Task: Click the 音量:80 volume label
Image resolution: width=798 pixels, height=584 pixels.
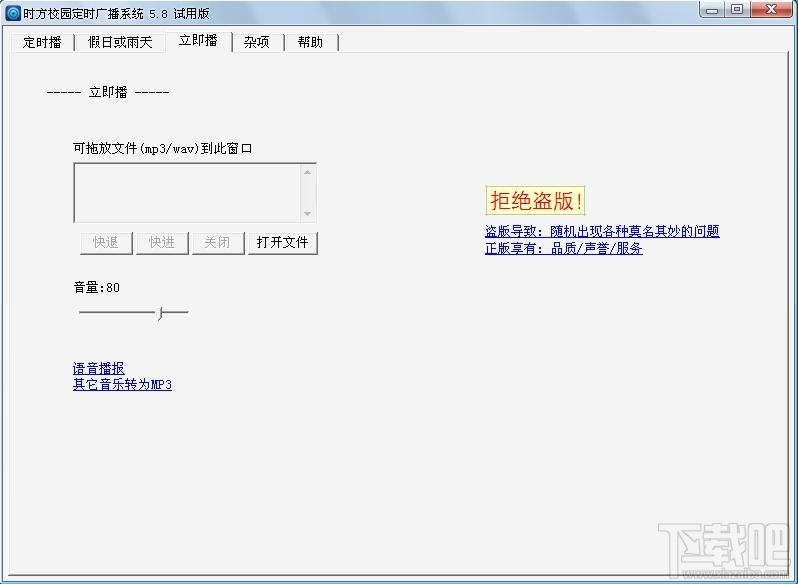Action: click(97, 287)
